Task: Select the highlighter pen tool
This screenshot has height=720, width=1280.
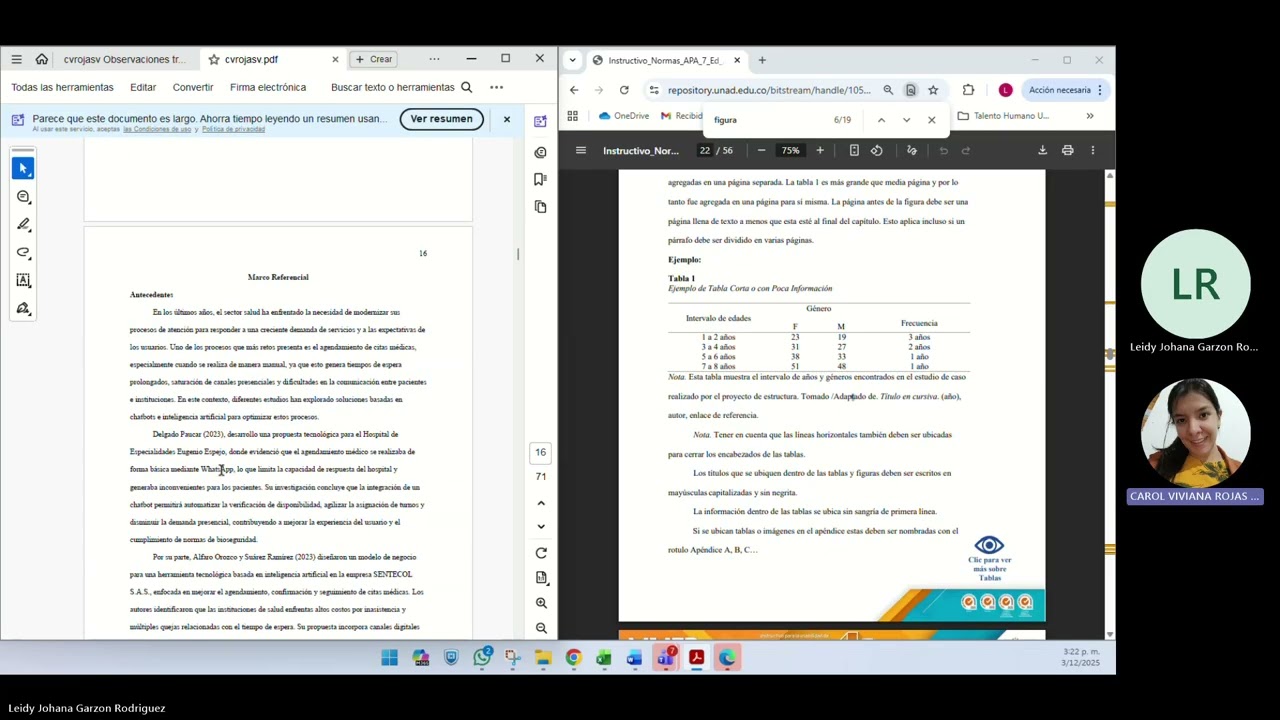Action: 23,224
